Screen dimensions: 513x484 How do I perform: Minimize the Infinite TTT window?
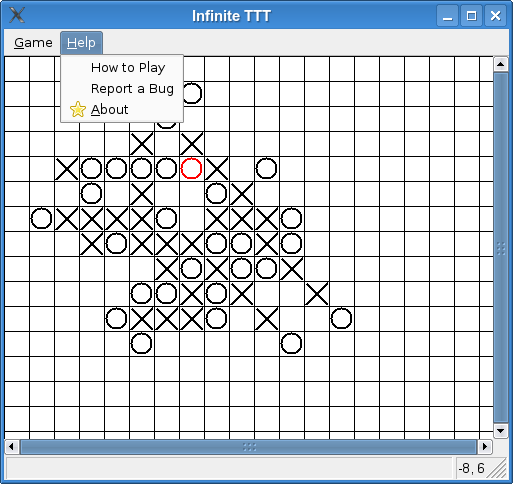click(x=447, y=16)
